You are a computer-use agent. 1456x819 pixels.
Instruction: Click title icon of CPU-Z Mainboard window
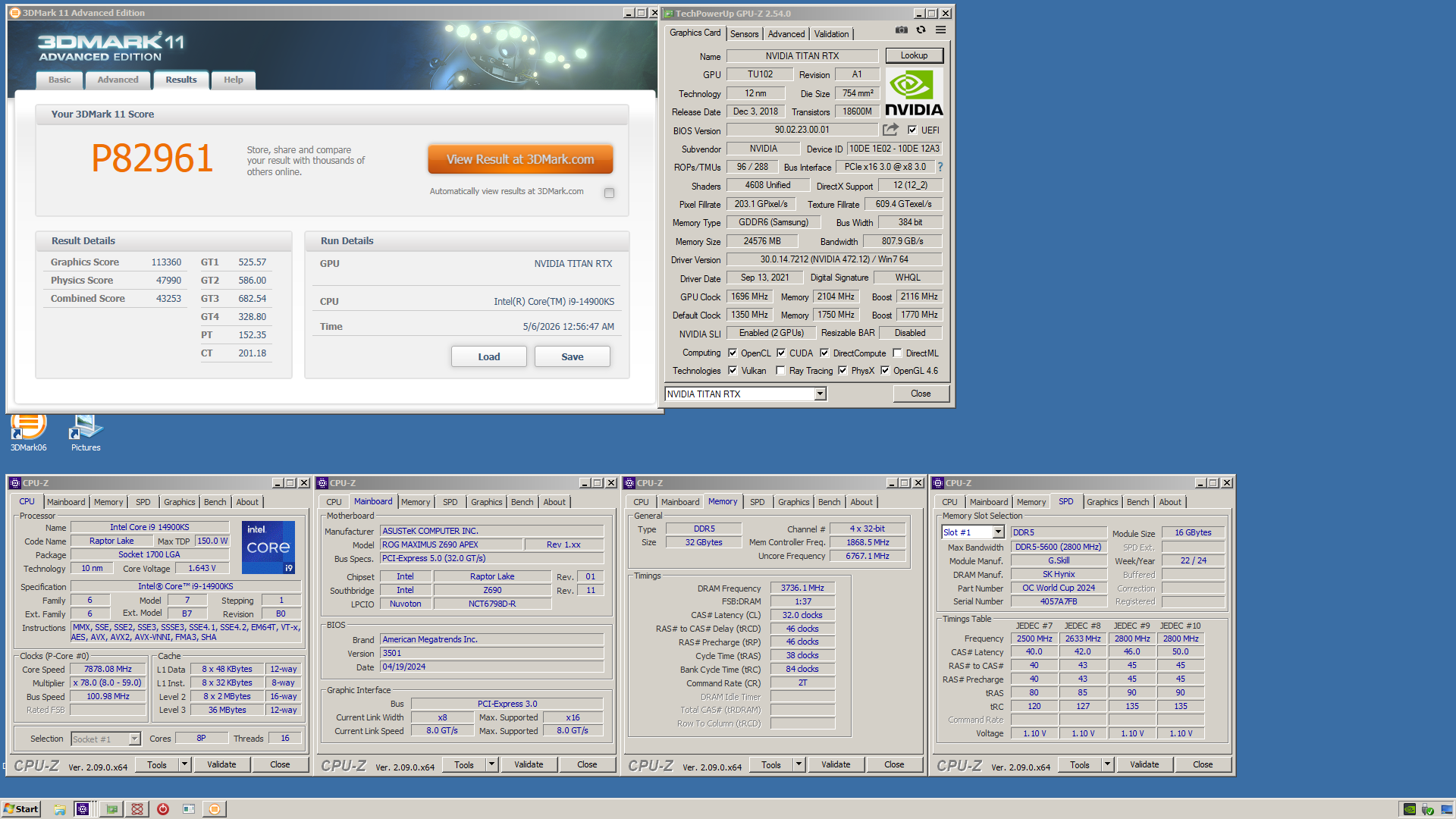click(322, 483)
